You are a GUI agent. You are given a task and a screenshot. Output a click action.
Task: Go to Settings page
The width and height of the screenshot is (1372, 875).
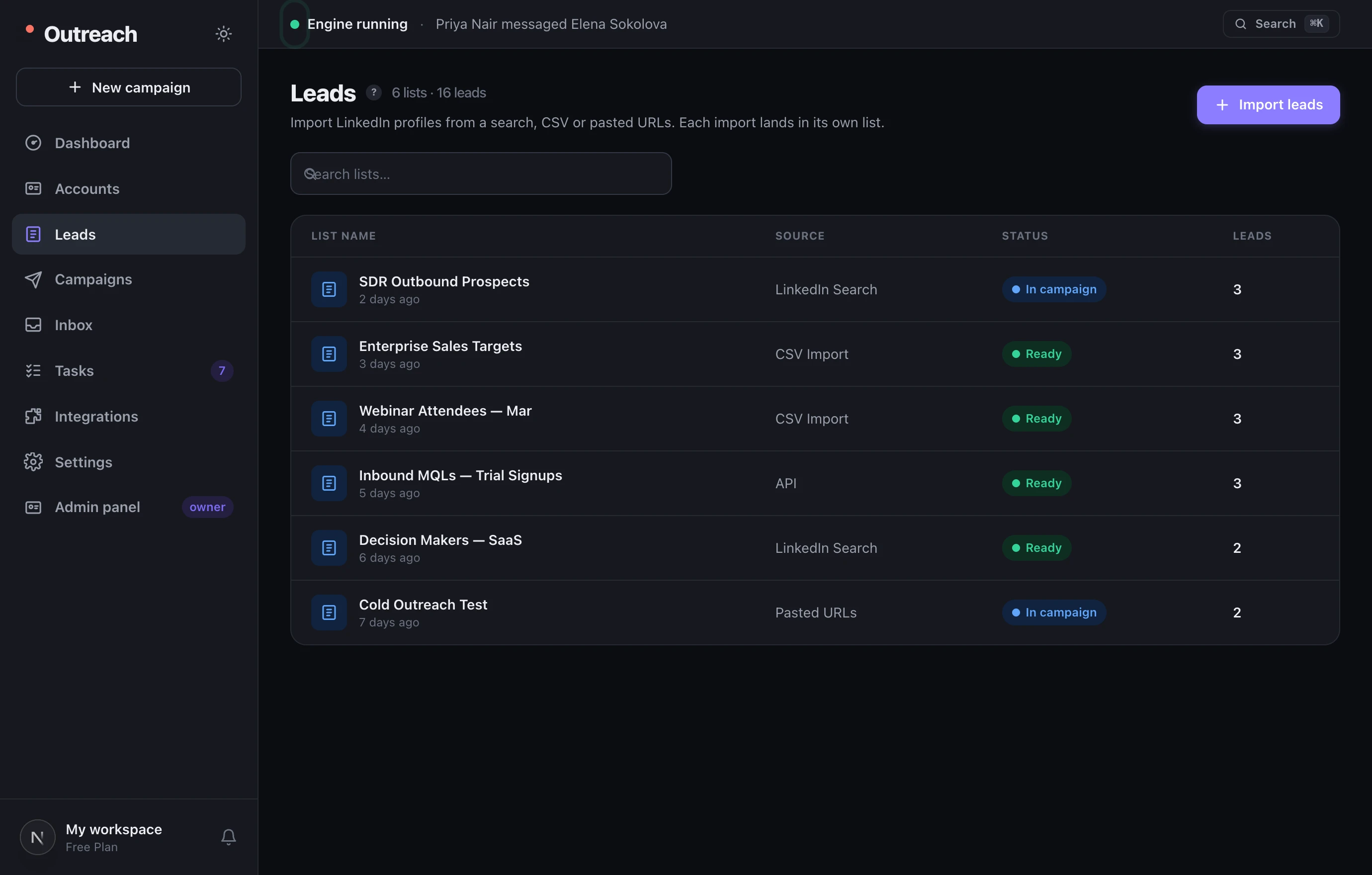click(129, 462)
